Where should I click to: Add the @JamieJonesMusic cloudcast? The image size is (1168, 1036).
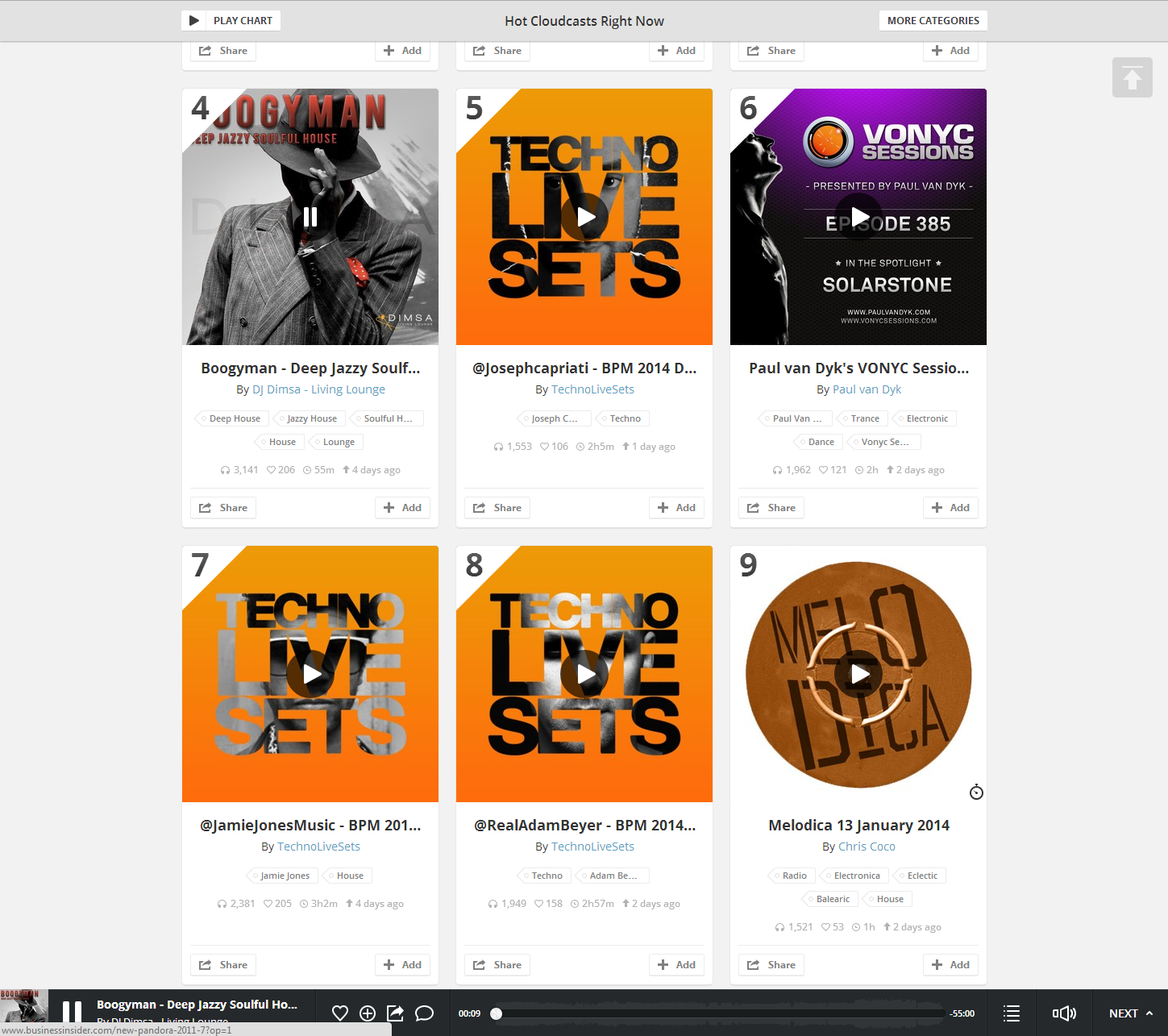tap(402, 965)
